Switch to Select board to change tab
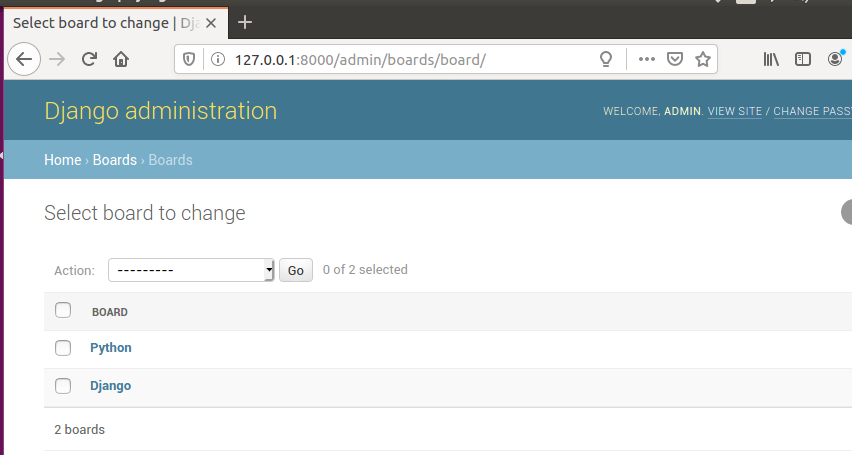The height and width of the screenshot is (455, 852). click(x=116, y=23)
